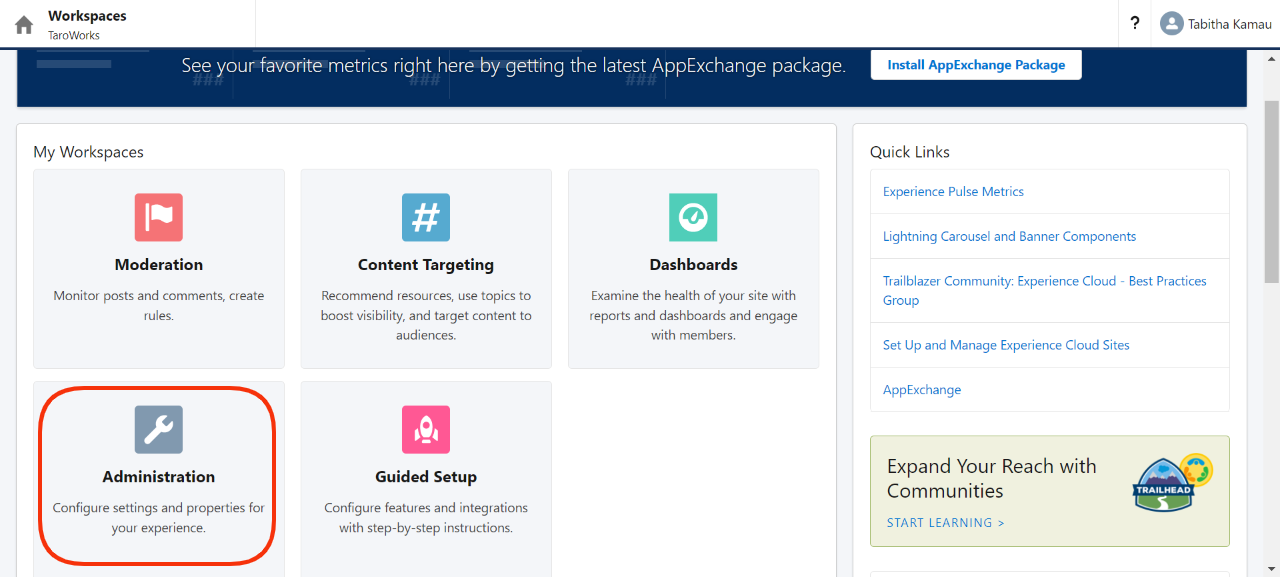The width and height of the screenshot is (1280, 577).
Task: Click 'Recommend resources, use topics' description
Action: (426, 315)
